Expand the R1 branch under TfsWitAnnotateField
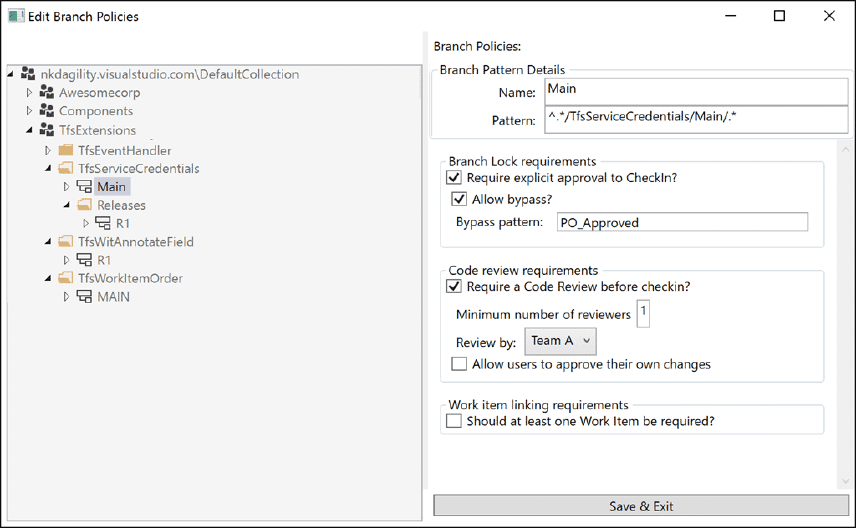 pos(67,260)
